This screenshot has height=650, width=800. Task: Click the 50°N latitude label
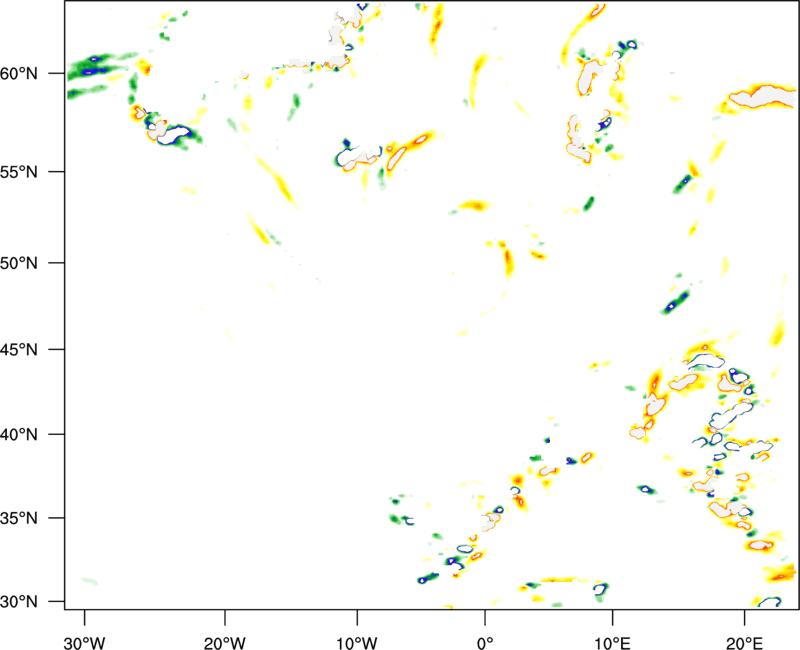pyautogui.click(x=19, y=263)
